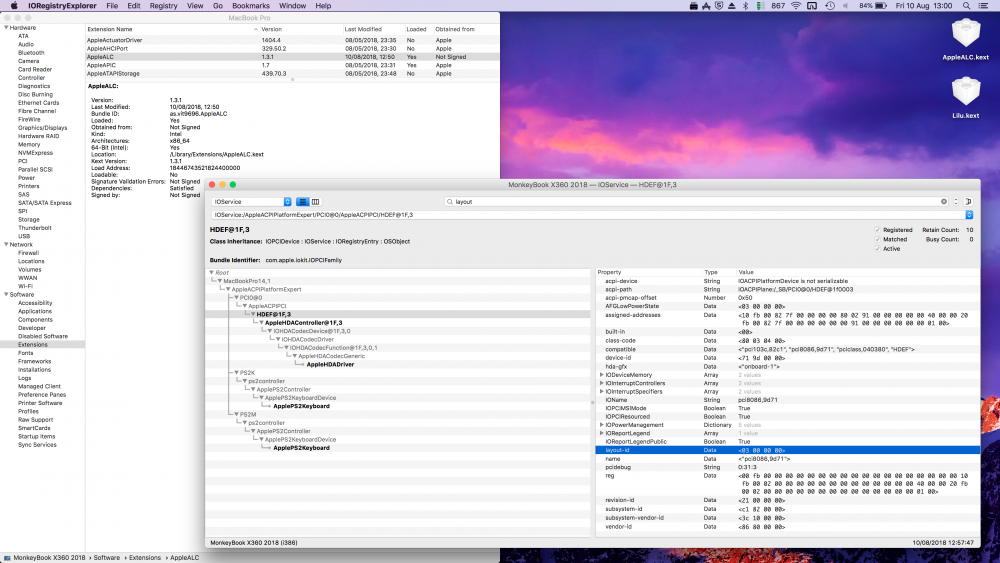Toggle the Matched checkbox
This screenshot has width=1000, height=563.
pos(878,239)
